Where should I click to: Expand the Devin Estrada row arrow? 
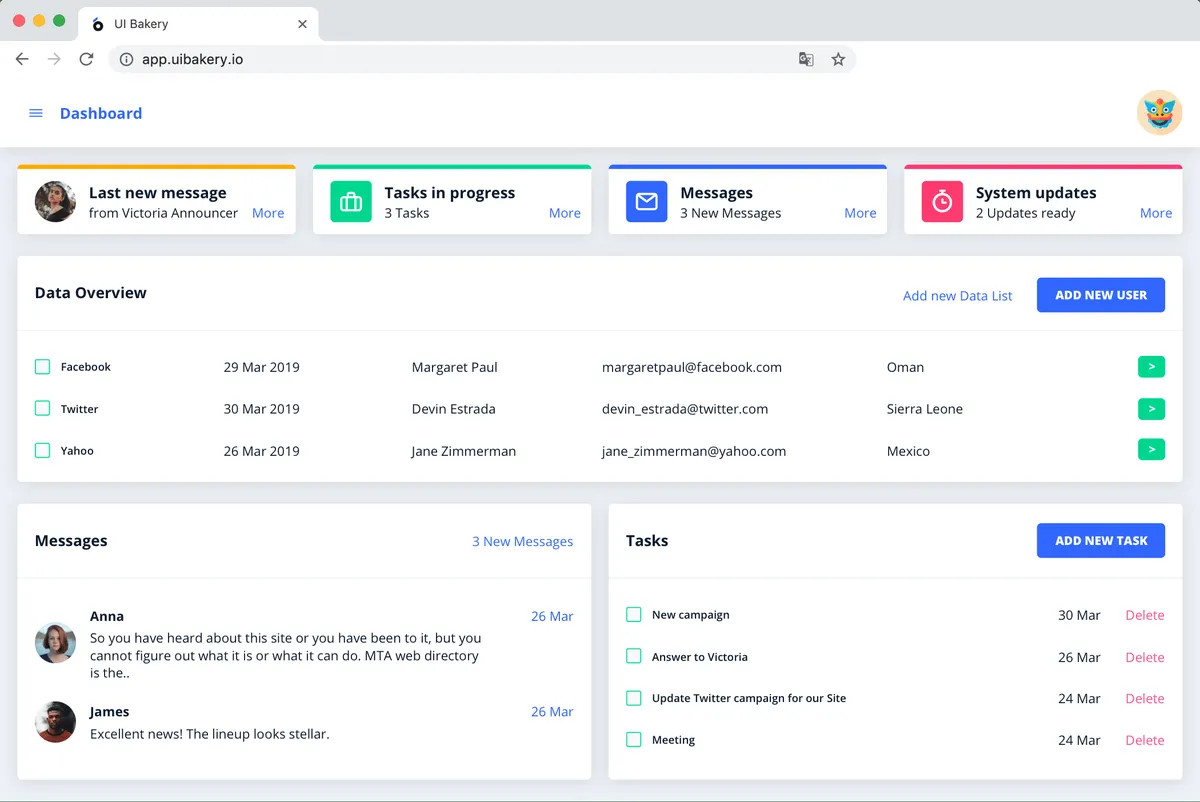point(1151,409)
